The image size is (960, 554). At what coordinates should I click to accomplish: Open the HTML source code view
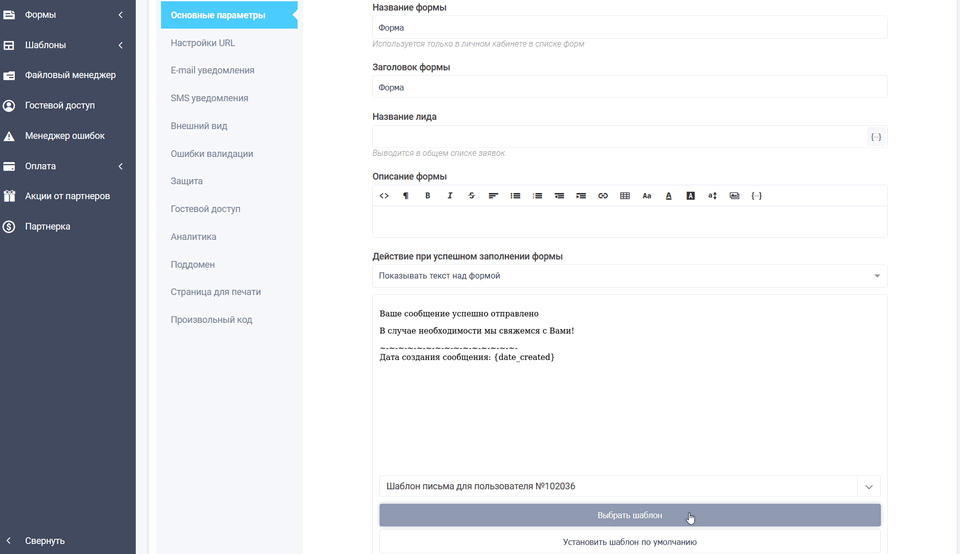[384, 196]
